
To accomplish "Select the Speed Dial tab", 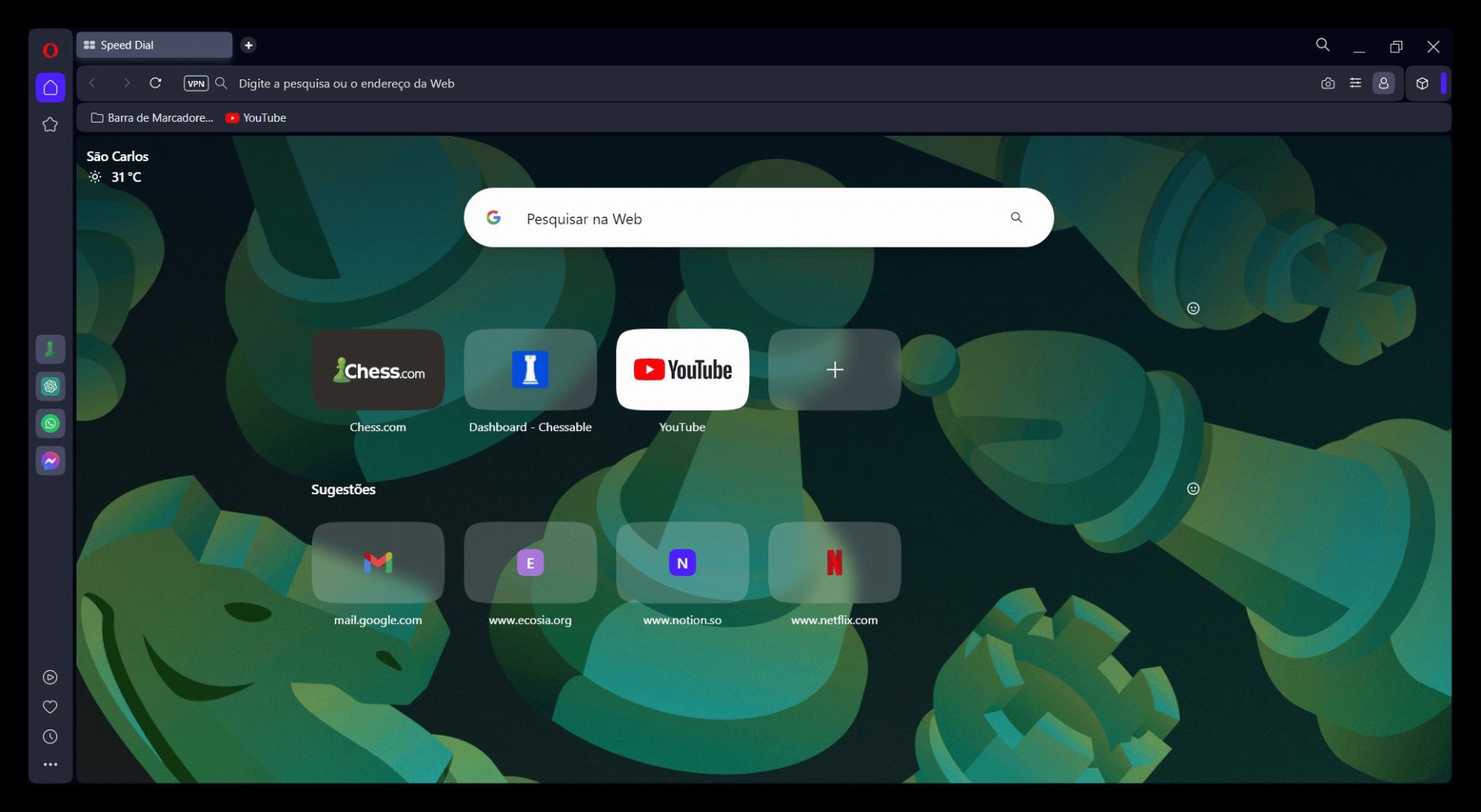I will (x=154, y=45).
